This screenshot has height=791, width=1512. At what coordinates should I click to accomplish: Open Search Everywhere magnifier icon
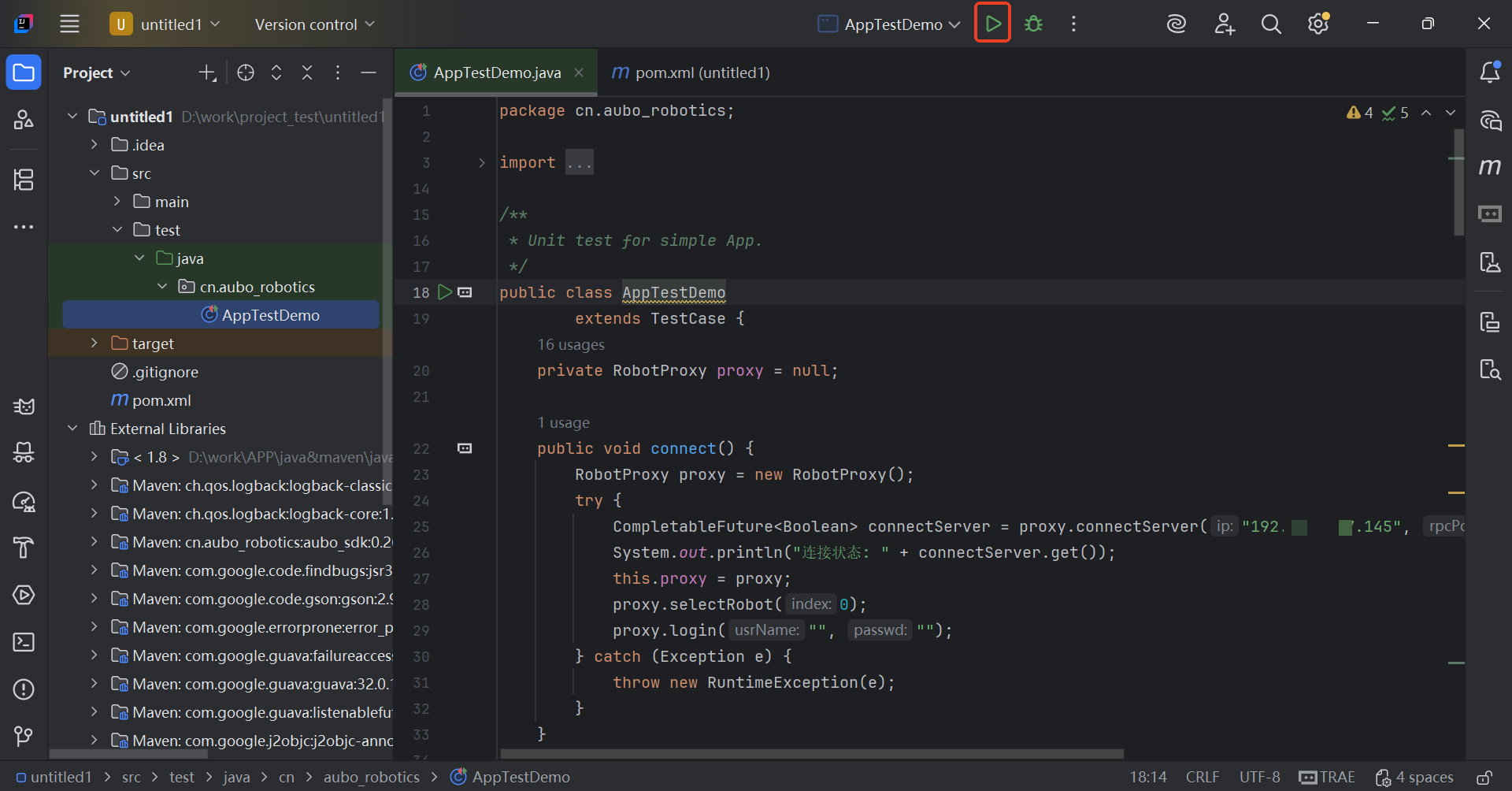point(1271,24)
